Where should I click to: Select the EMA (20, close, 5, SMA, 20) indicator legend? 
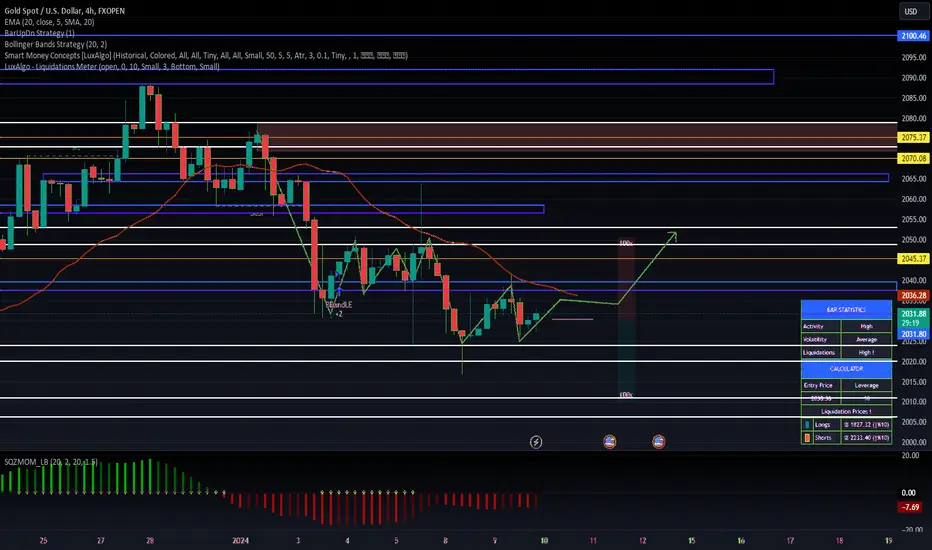point(49,22)
